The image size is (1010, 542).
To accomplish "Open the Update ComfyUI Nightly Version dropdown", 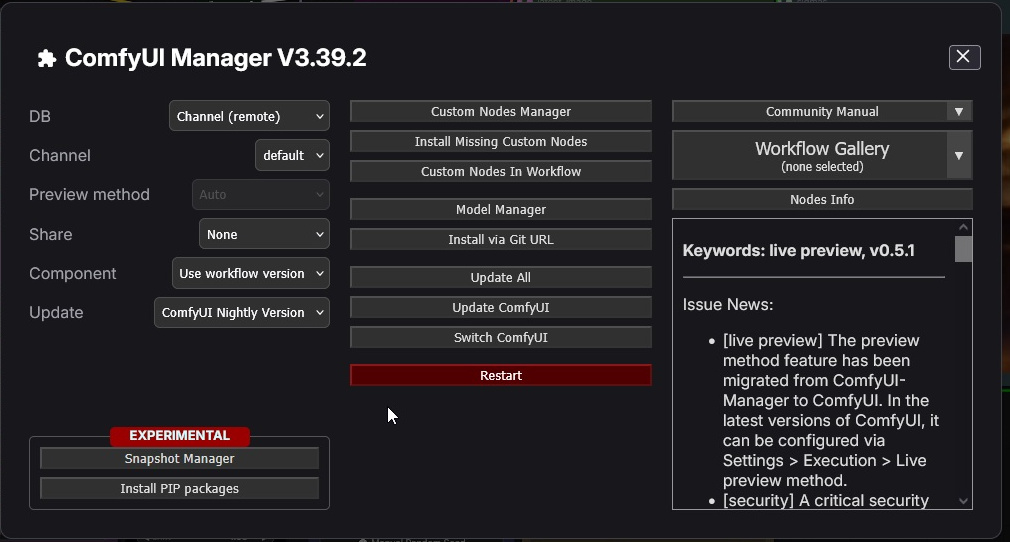I will [242, 313].
